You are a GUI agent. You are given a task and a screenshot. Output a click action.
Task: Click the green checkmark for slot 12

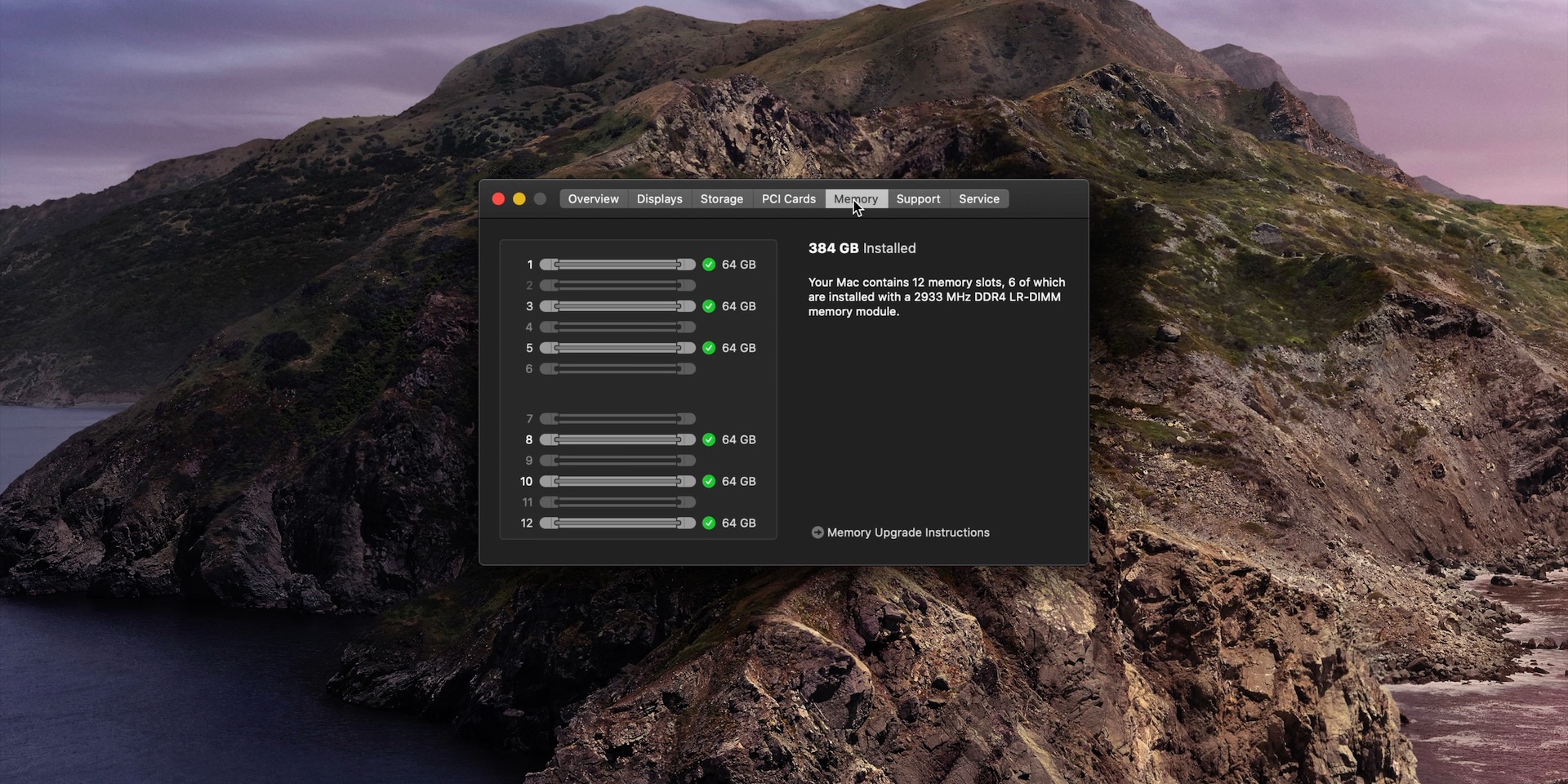coord(709,523)
